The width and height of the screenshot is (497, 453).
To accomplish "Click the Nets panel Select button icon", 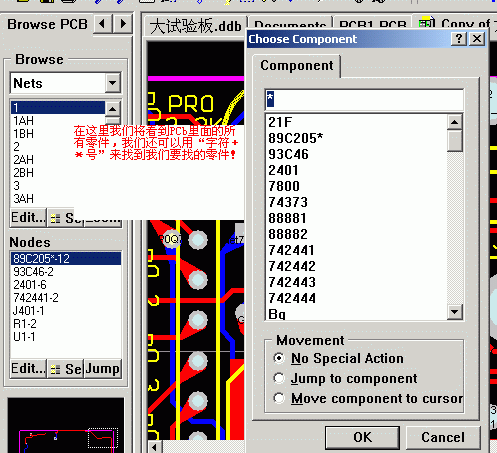I will [55, 218].
